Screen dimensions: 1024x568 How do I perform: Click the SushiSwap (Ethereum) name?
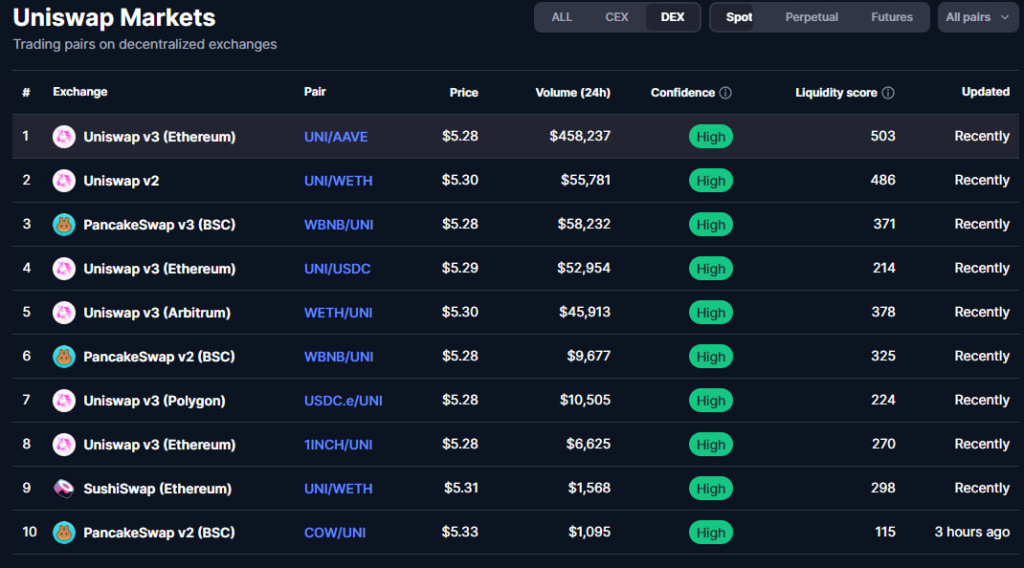click(x=157, y=488)
